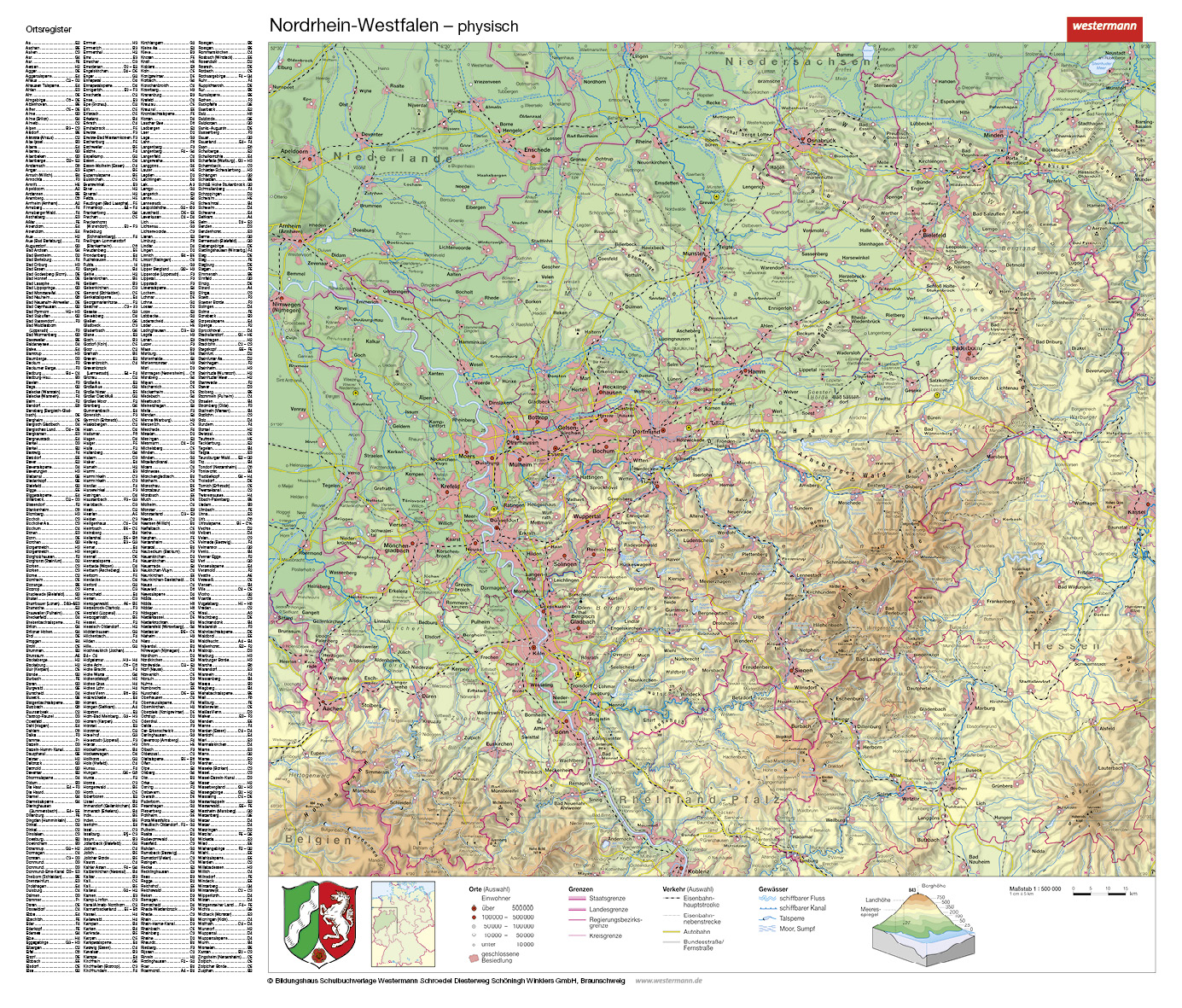The width and height of the screenshot is (1182, 1008).
Task: Click the city label 'Mönchengladbach'
Action: pyautogui.click(x=396, y=547)
